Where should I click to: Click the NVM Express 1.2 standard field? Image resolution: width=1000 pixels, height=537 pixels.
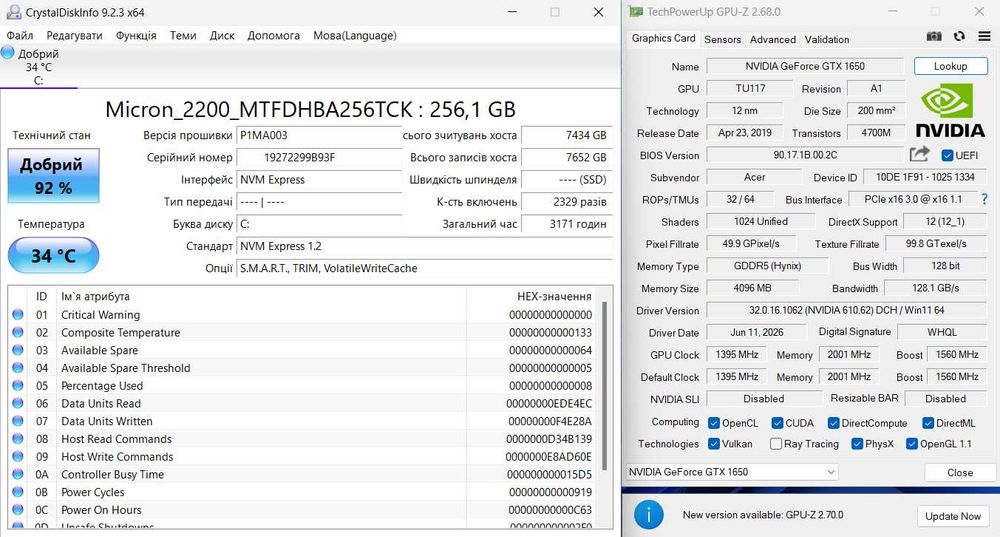424,246
